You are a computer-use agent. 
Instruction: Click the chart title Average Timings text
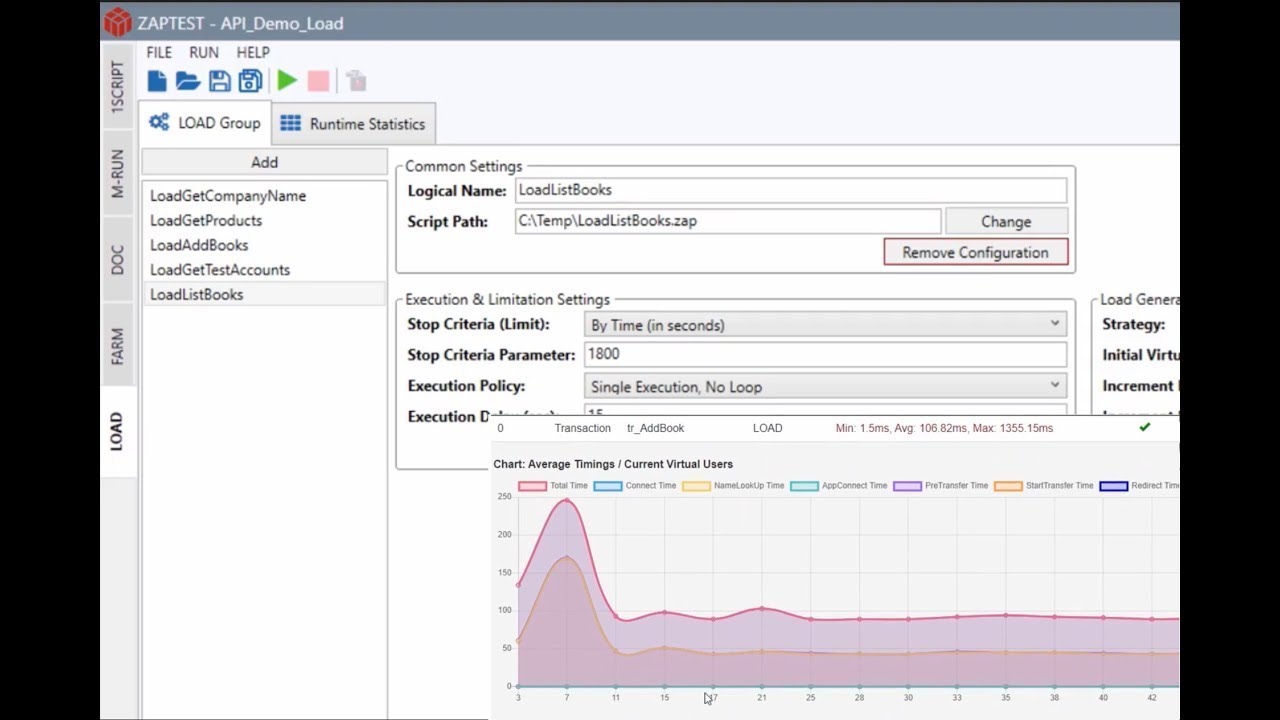click(613, 464)
